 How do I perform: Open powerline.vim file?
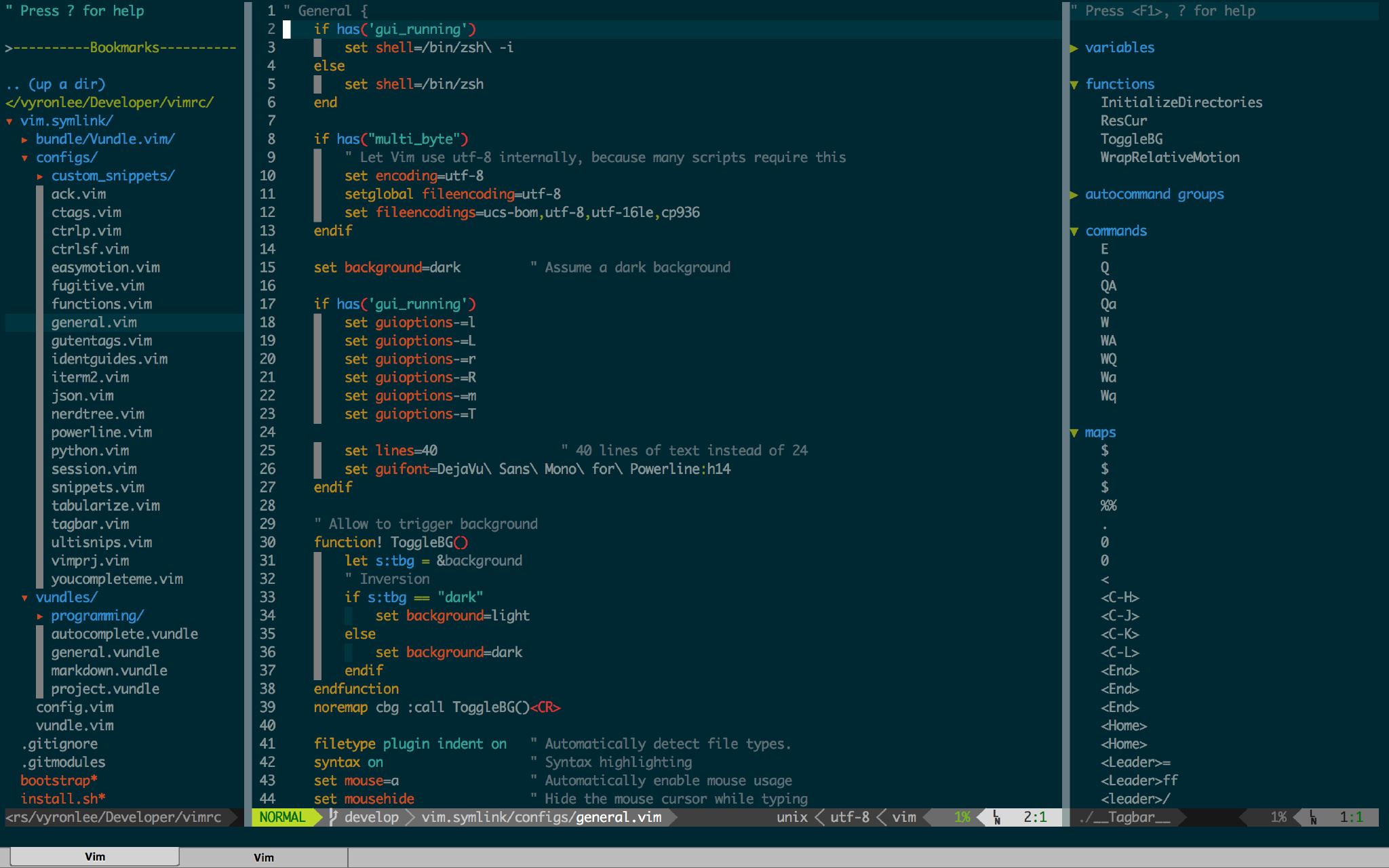click(102, 433)
